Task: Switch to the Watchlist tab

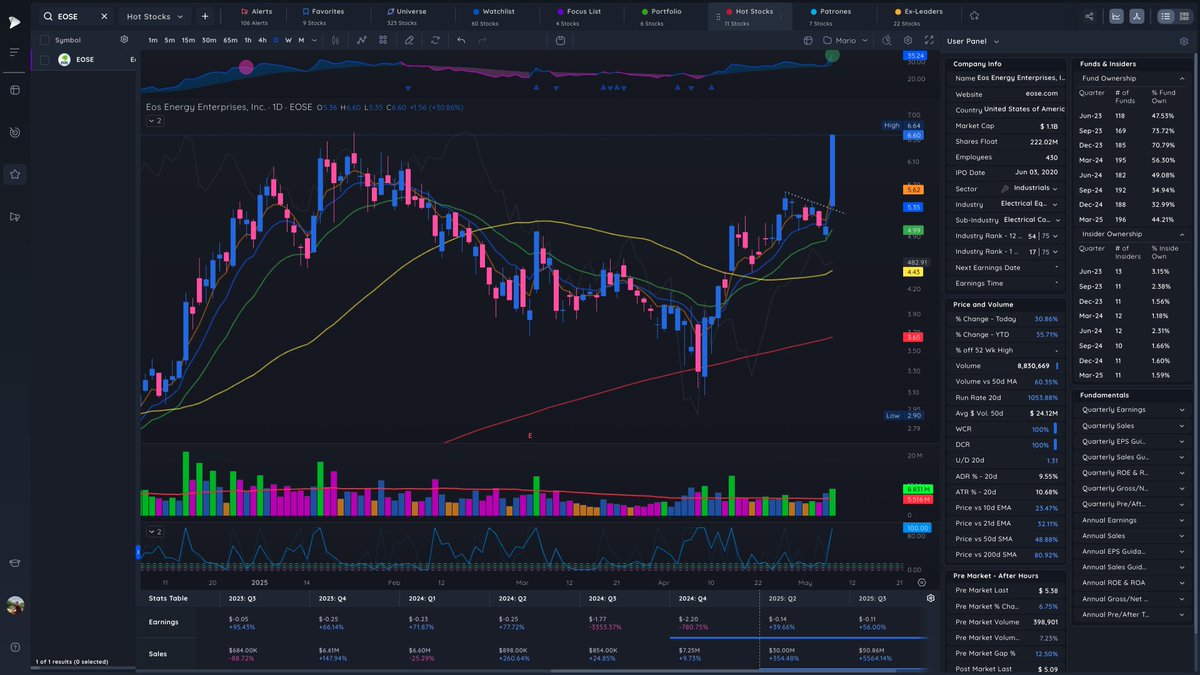Action: point(492,16)
